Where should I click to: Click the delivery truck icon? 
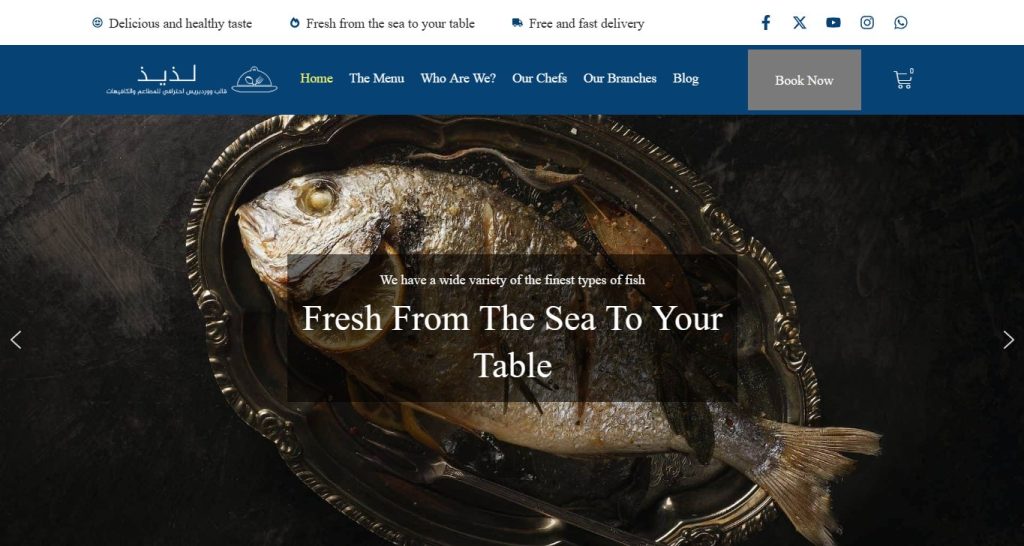tap(517, 23)
